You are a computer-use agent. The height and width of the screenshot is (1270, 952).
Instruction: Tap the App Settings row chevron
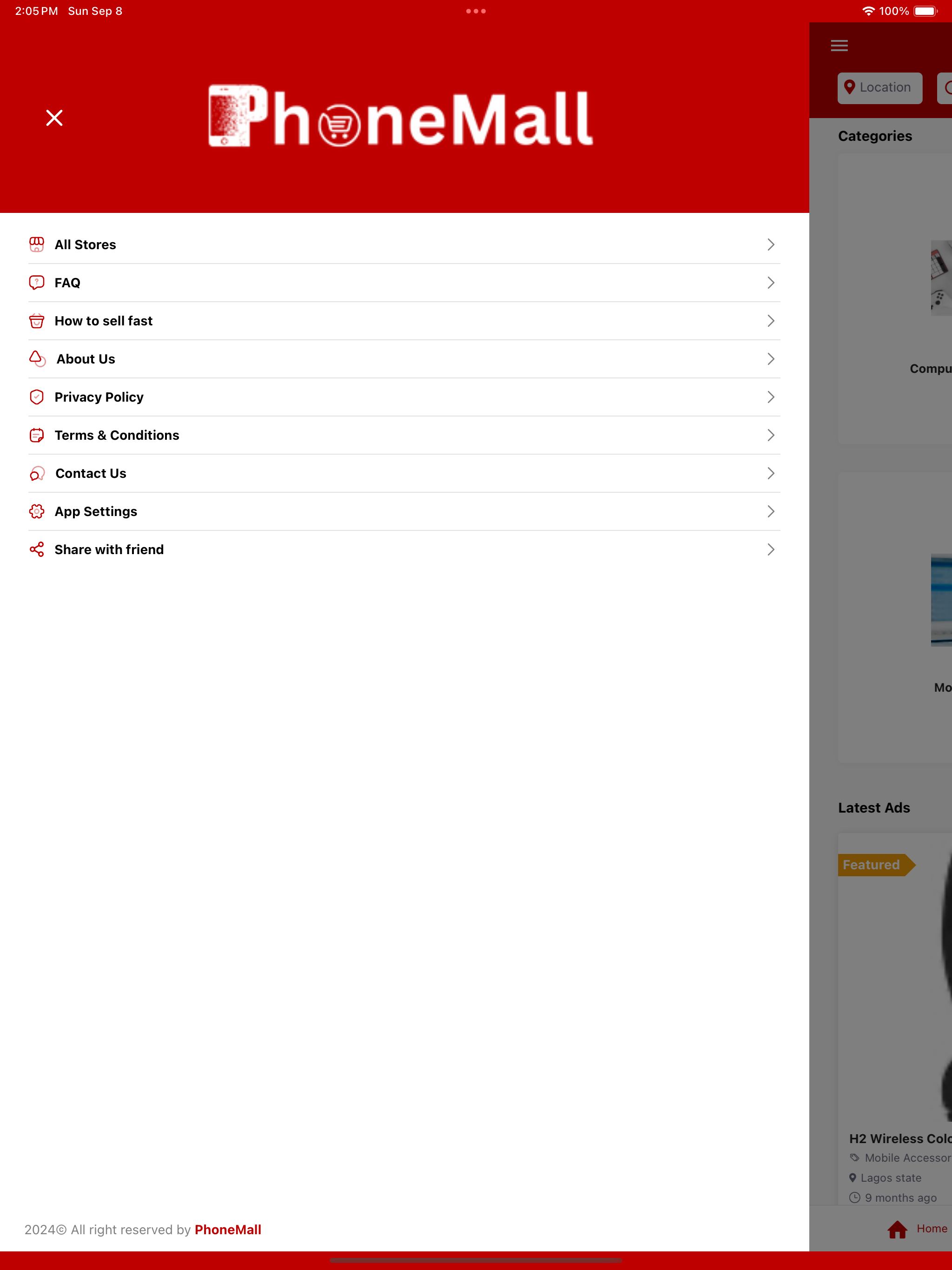click(x=771, y=511)
